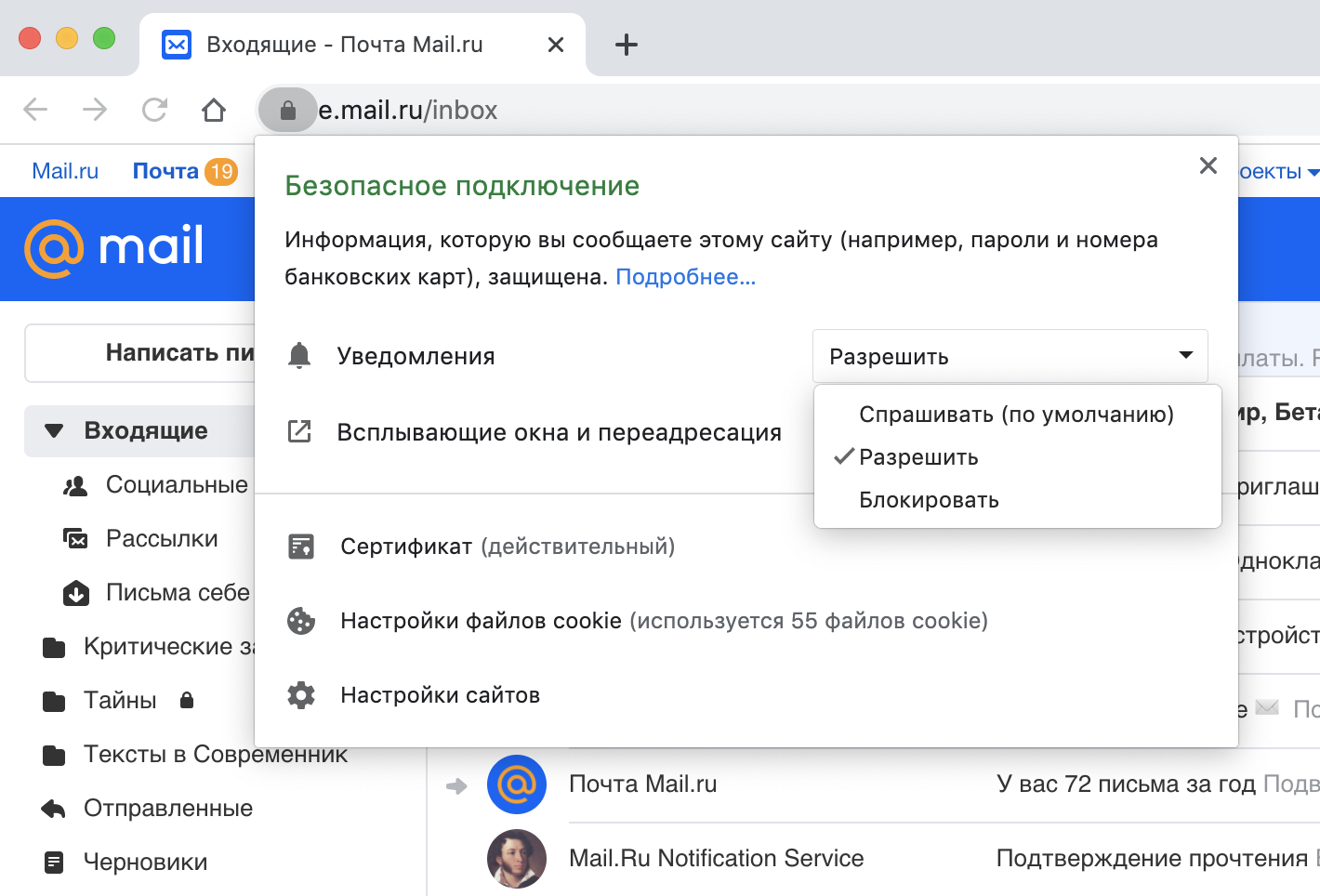Click sender name Mail.Ru Notification Service
The height and width of the screenshot is (896, 1320).
[x=717, y=859]
